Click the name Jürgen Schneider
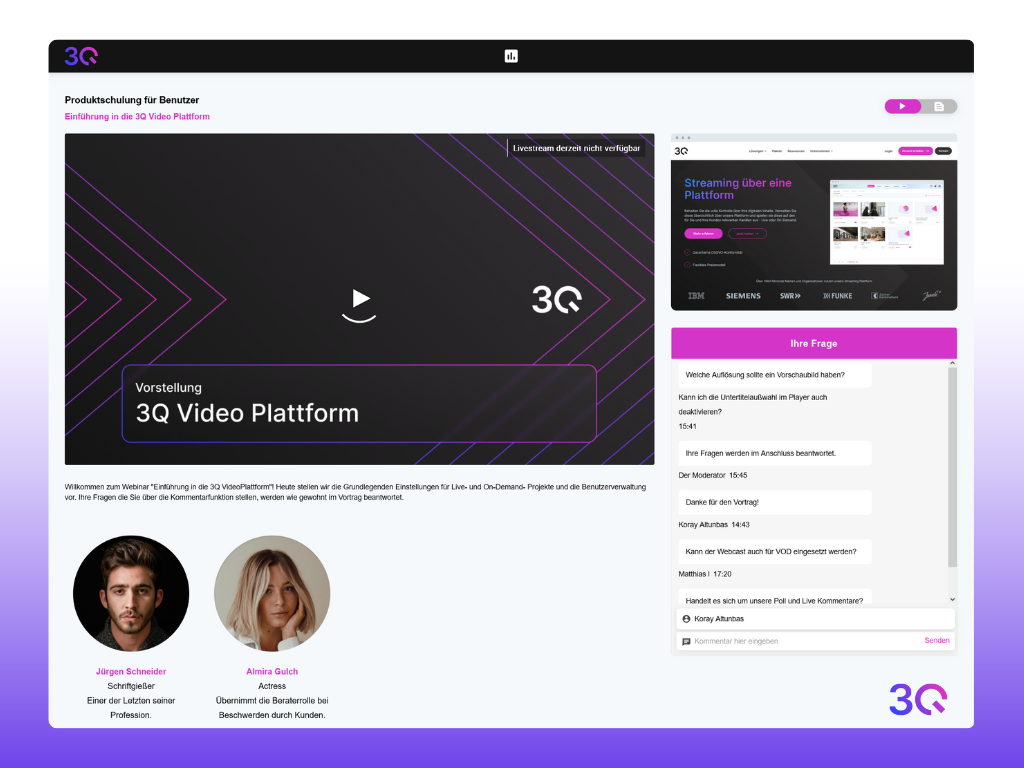Image resolution: width=1024 pixels, height=768 pixels. pyautogui.click(x=131, y=671)
